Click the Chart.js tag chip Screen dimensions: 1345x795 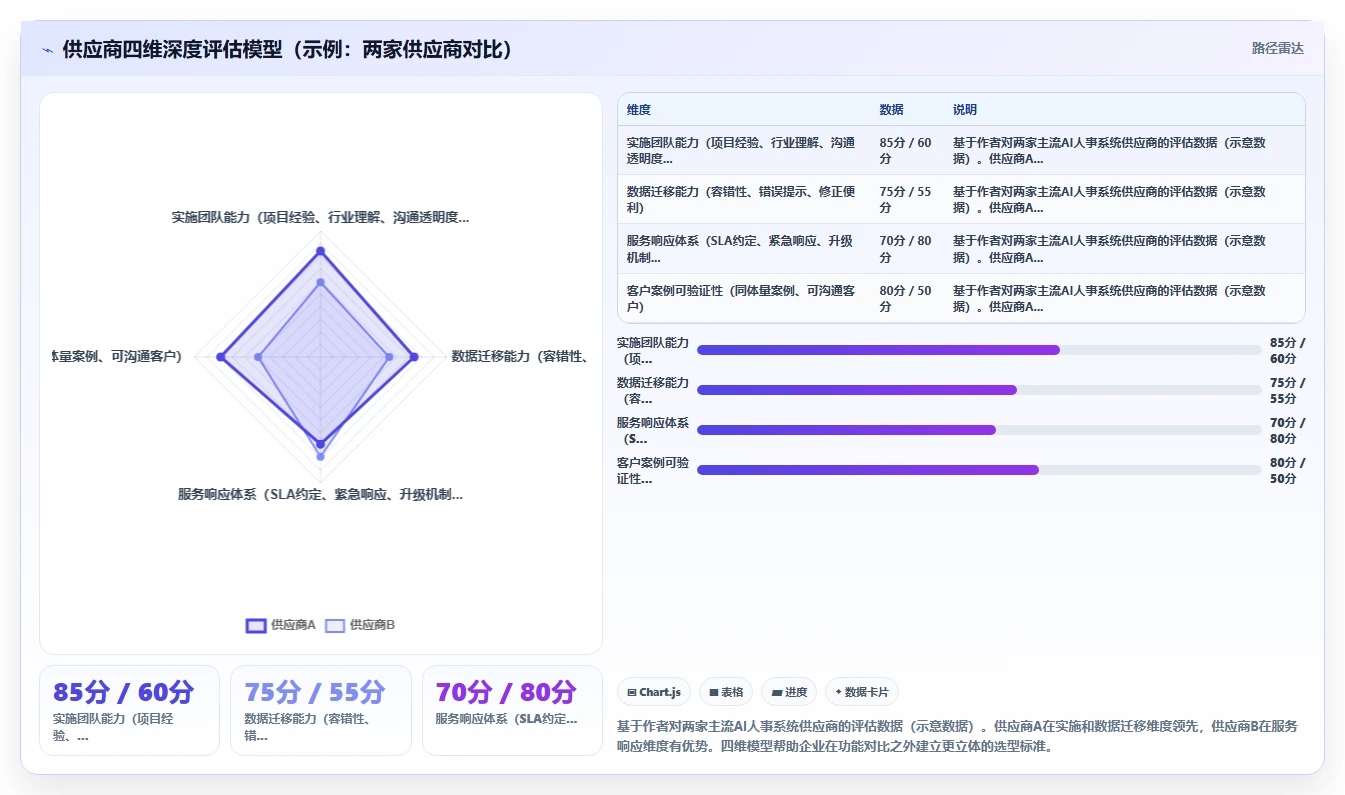pyautogui.click(x=654, y=692)
